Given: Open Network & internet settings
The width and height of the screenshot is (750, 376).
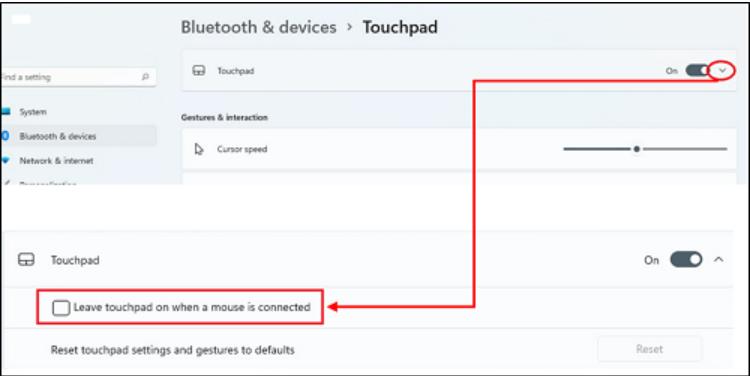Looking at the screenshot, I should 56,161.
